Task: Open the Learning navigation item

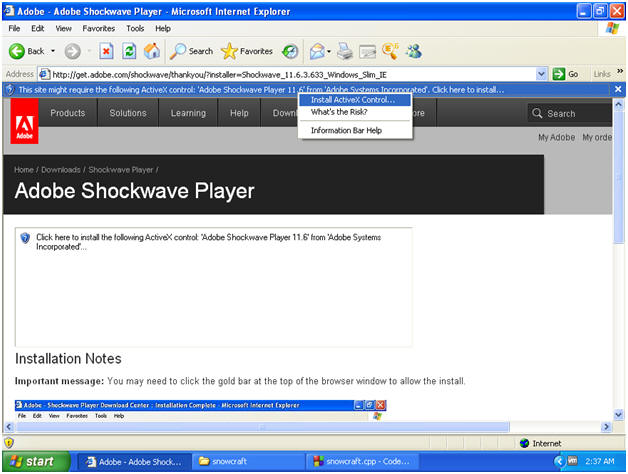Action: [x=188, y=113]
